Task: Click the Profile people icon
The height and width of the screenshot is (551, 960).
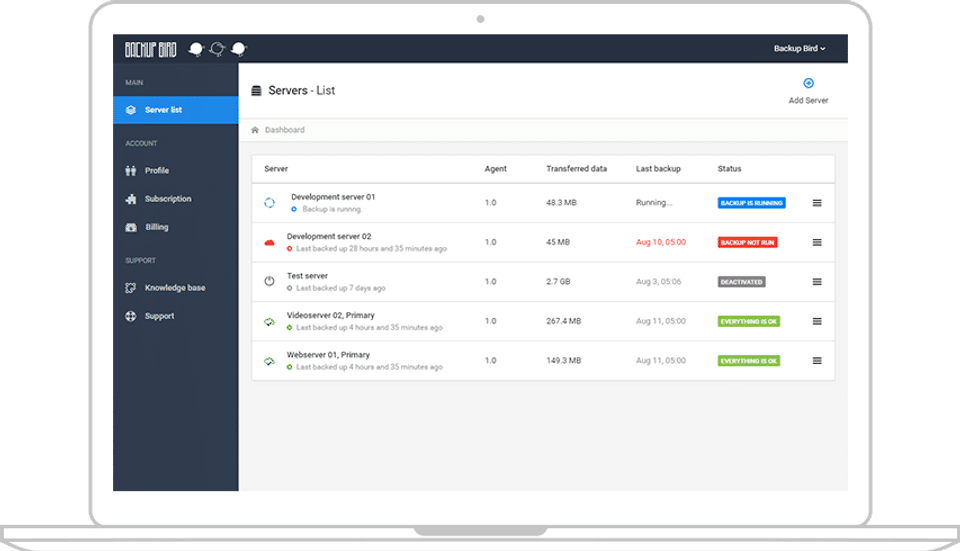Action: pos(130,170)
